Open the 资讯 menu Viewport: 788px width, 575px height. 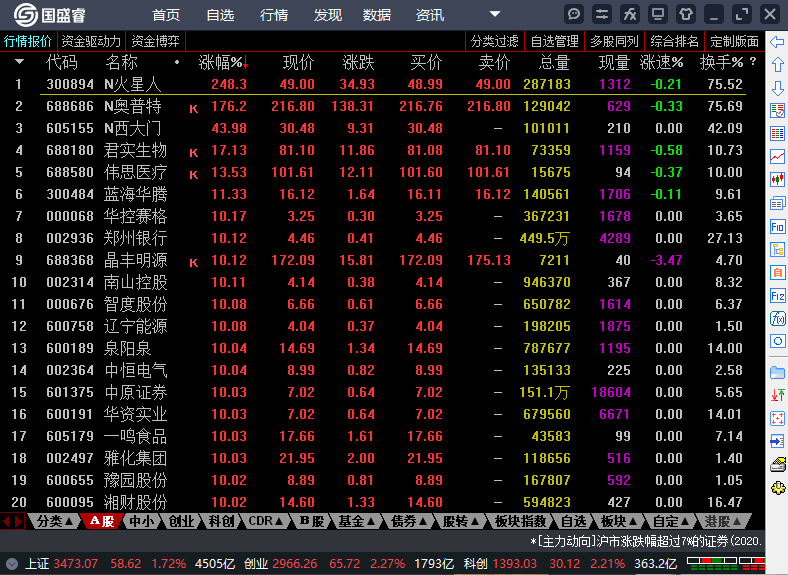coord(430,15)
